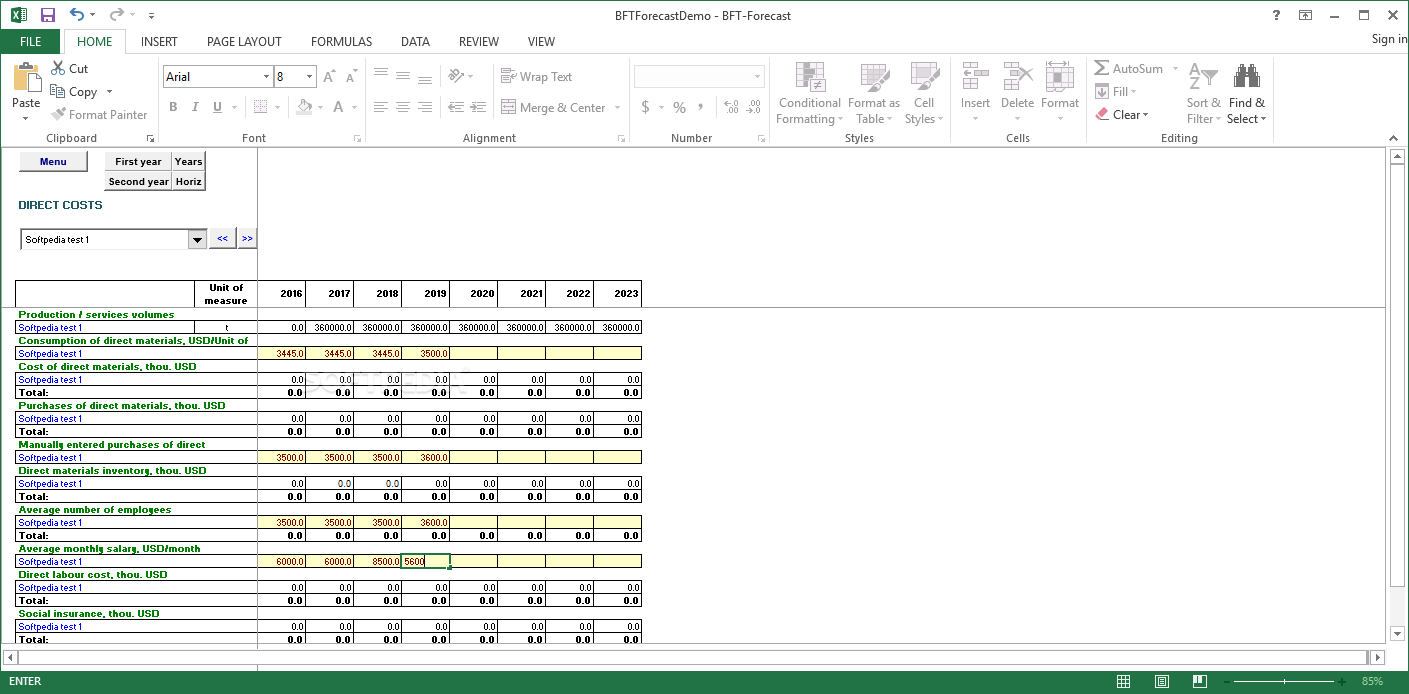Image resolution: width=1409 pixels, height=694 pixels.
Task: Open the Arial font name dropdown
Action: pos(266,77)
